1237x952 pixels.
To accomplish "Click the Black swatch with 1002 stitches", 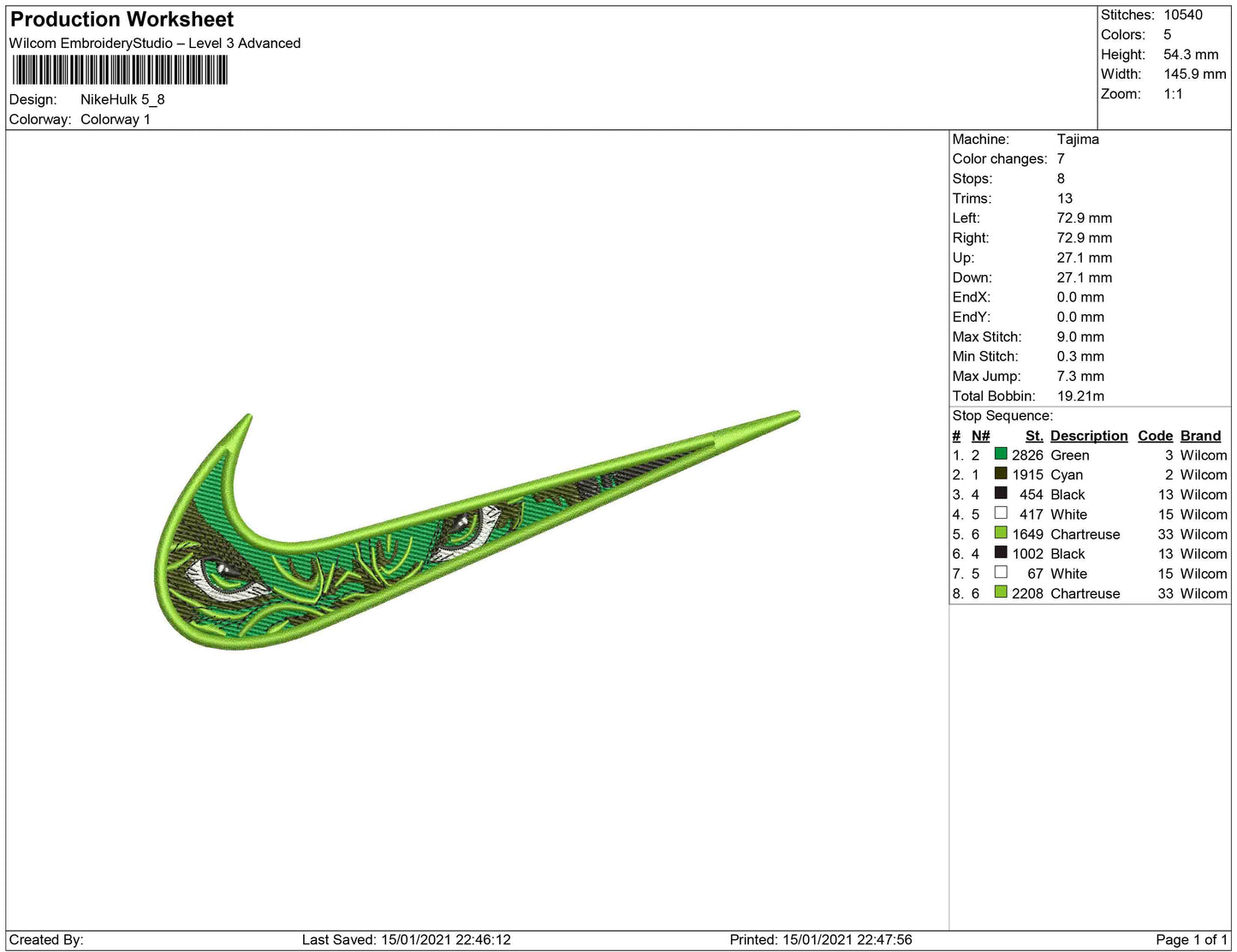I will pyautogui.click(x=1000, y=552).
